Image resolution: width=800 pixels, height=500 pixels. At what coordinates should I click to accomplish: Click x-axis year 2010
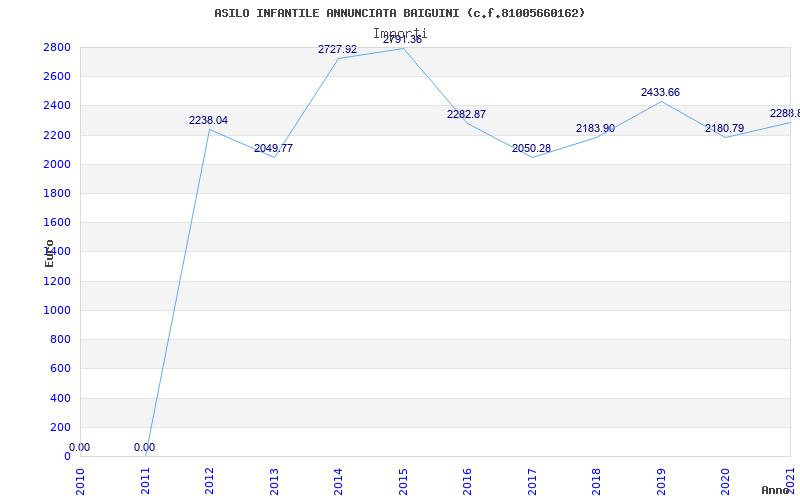click(x=80, y=481)
